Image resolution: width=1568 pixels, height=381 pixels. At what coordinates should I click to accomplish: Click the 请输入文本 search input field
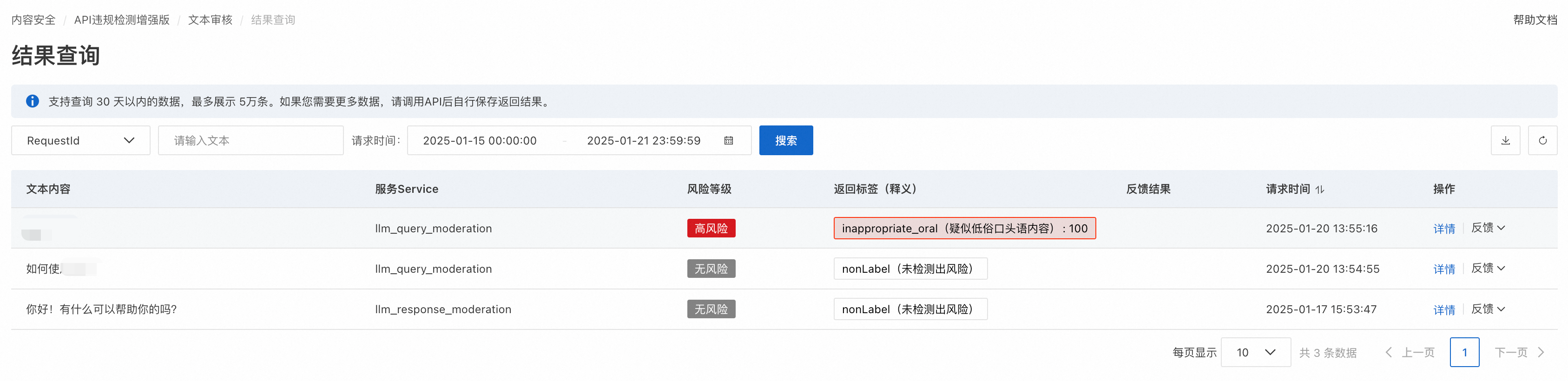(250, 141)
